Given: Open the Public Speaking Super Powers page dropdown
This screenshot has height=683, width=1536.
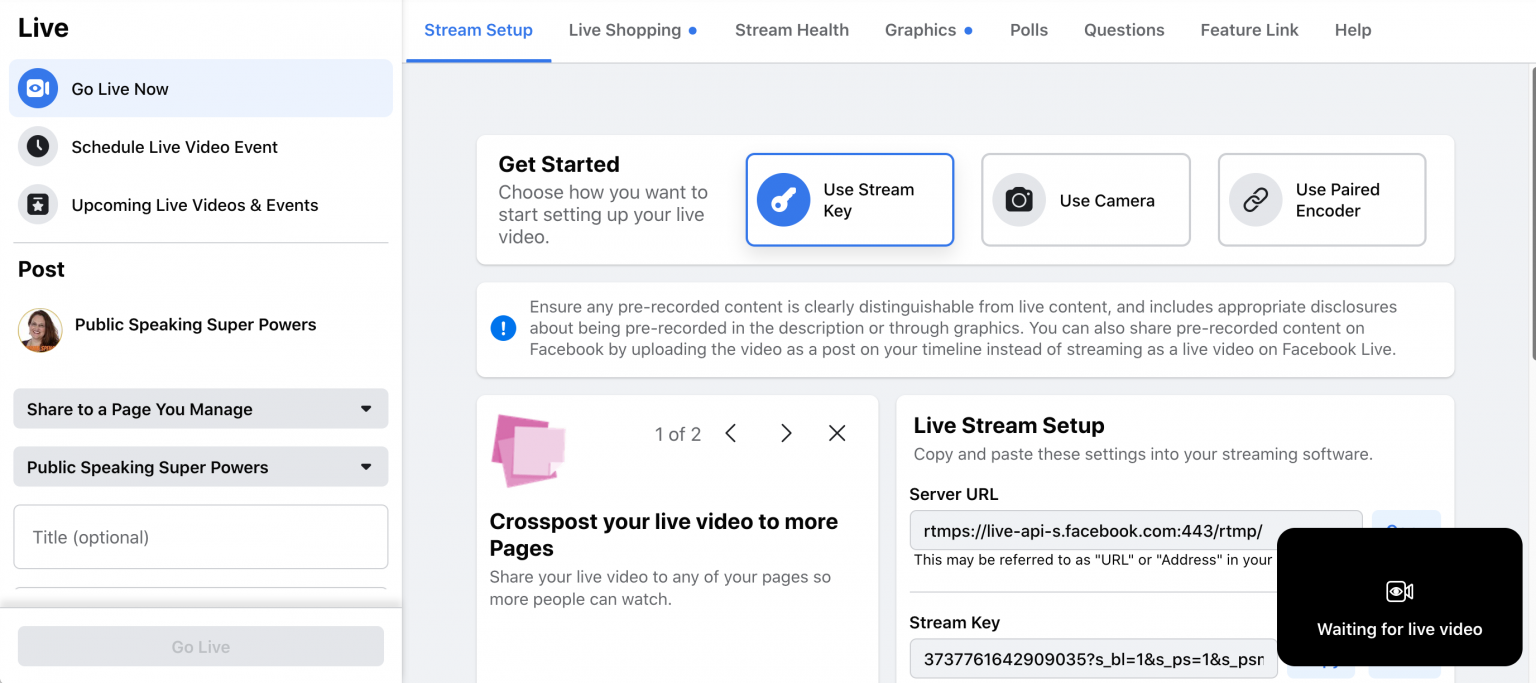Looking at the screenshot, I should point(200,467).
